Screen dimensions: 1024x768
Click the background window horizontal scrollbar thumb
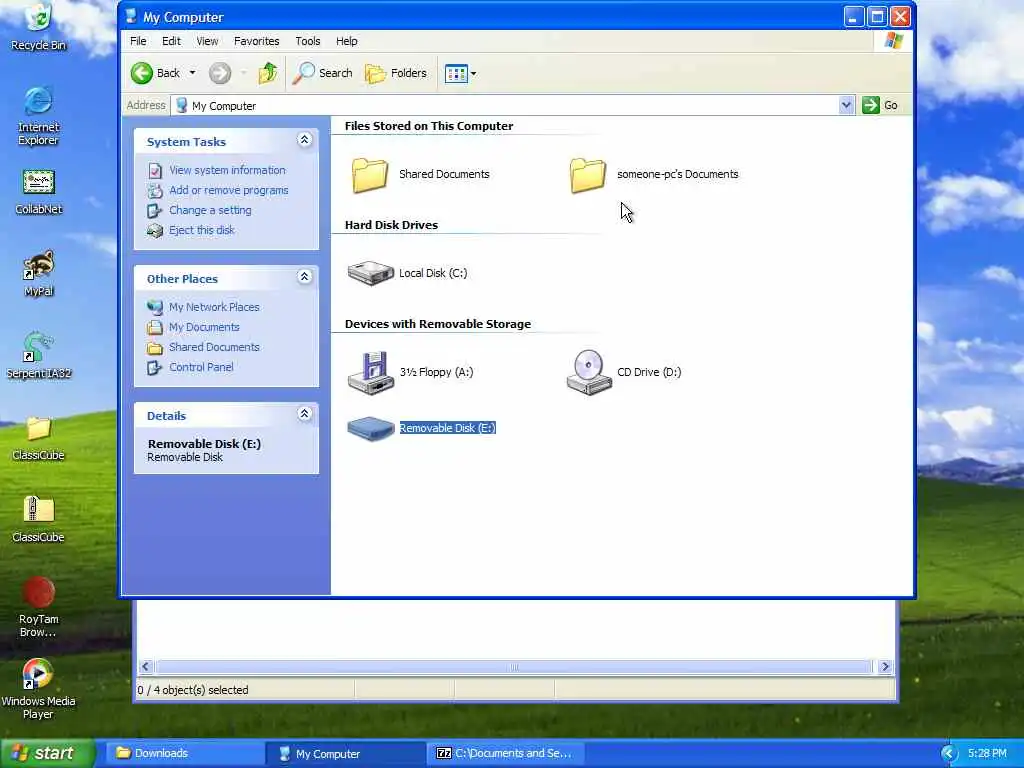[514, 667]
